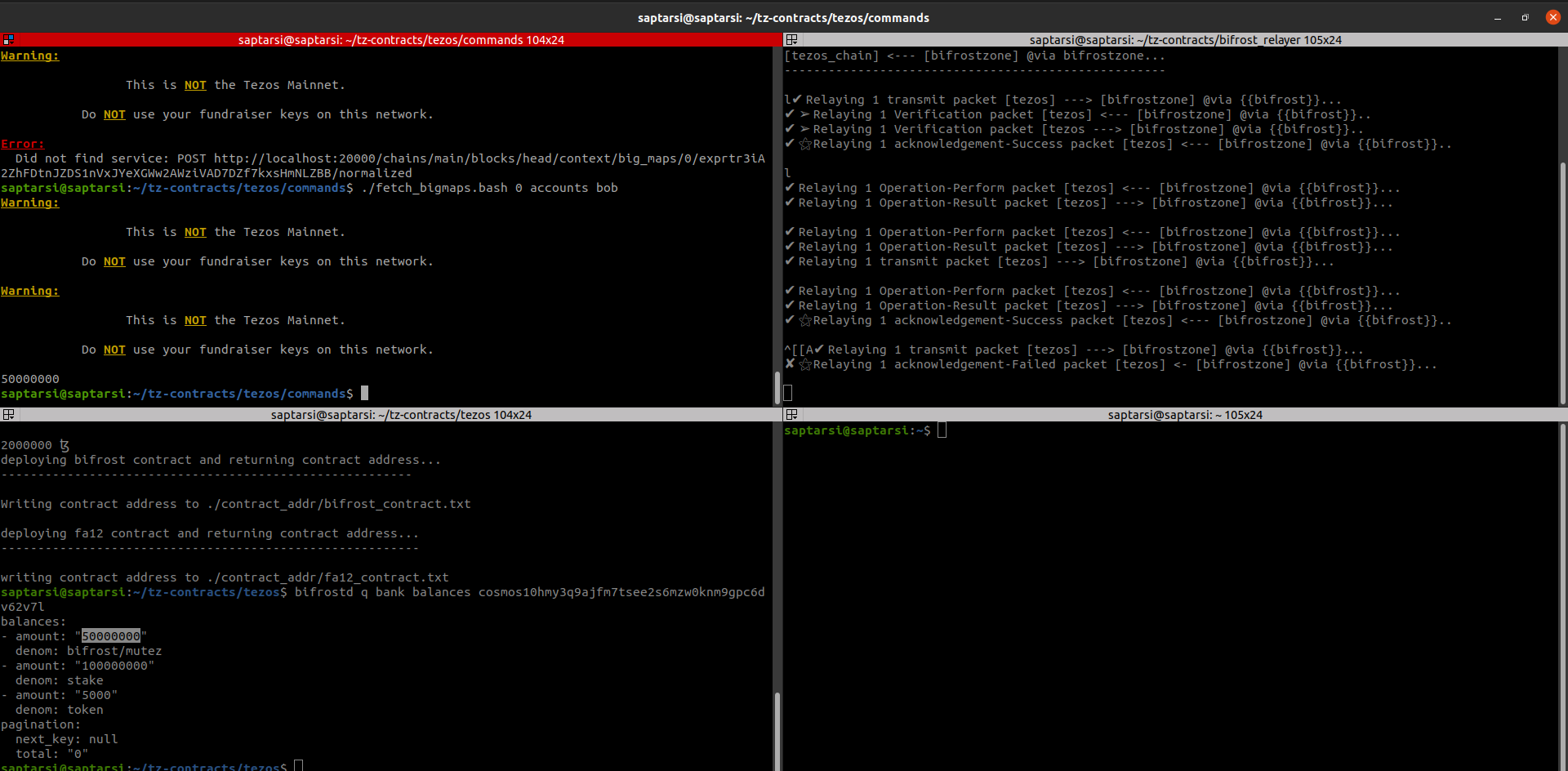Place cursor at the tezos/commands pane prompt

364,394
